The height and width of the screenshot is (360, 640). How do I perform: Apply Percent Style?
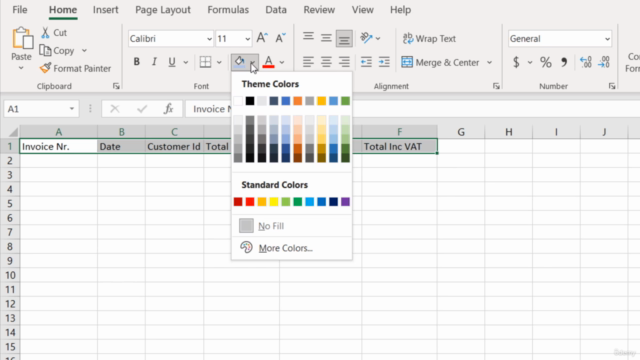(546, 62)
